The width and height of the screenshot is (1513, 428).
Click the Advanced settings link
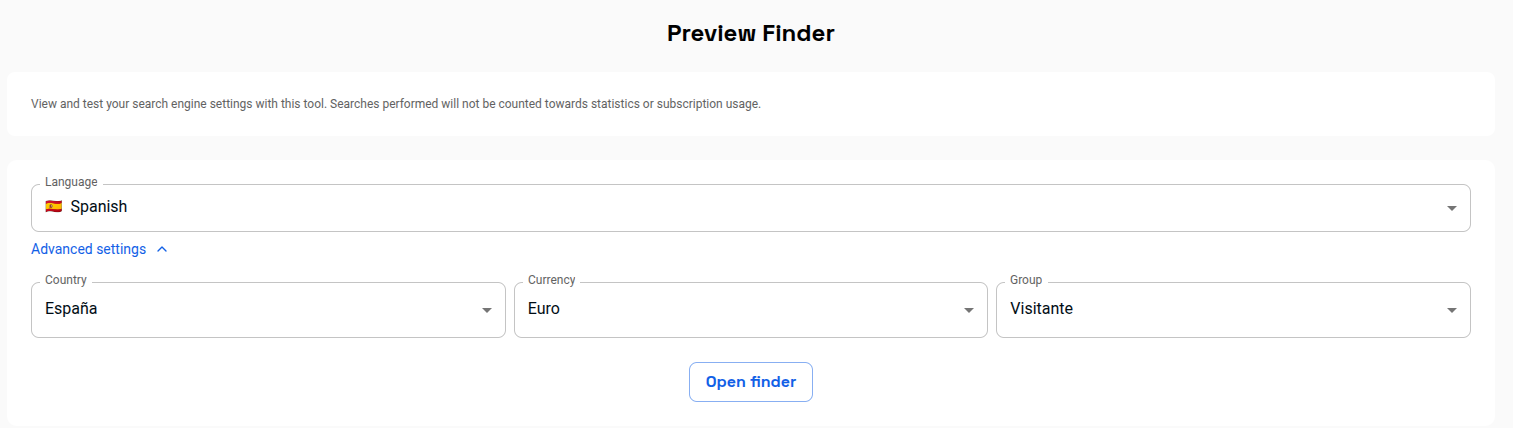pyautogui.click(x=89, y=249)
